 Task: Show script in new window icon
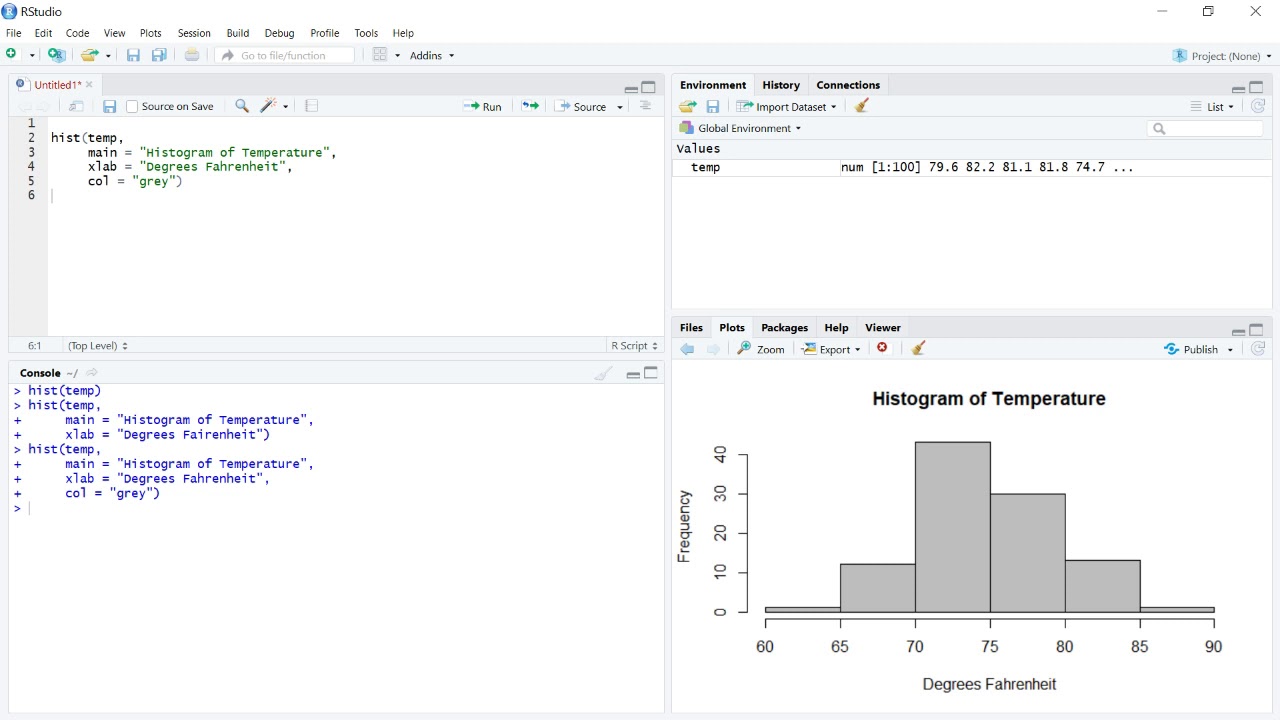click(76, 106)
